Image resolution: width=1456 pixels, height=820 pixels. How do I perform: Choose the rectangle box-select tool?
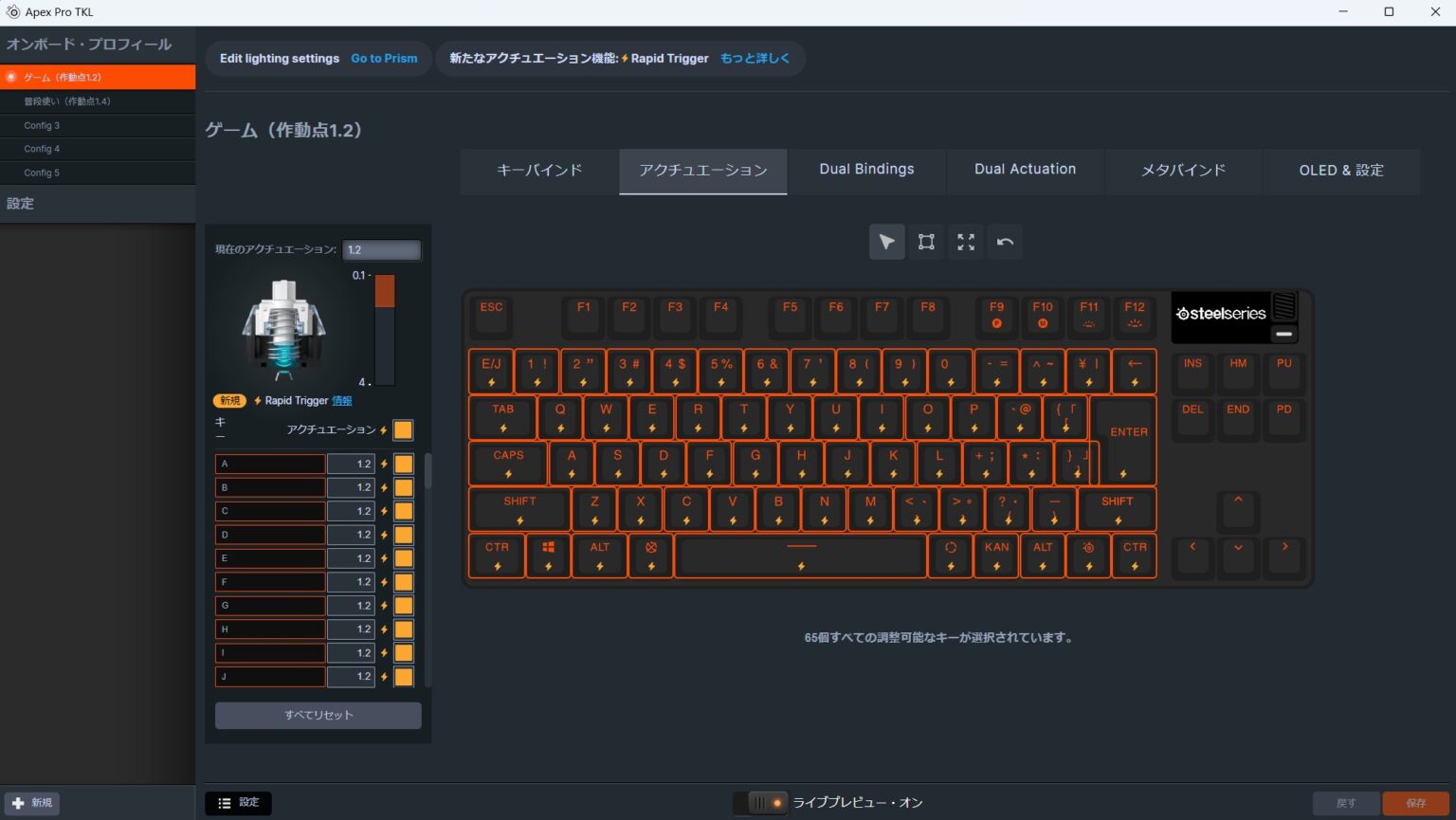click(x=926, y=242)
